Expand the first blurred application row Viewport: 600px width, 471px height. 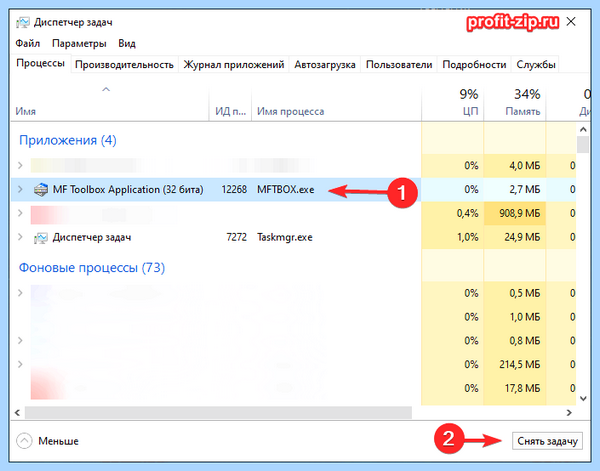click(20, 166)
